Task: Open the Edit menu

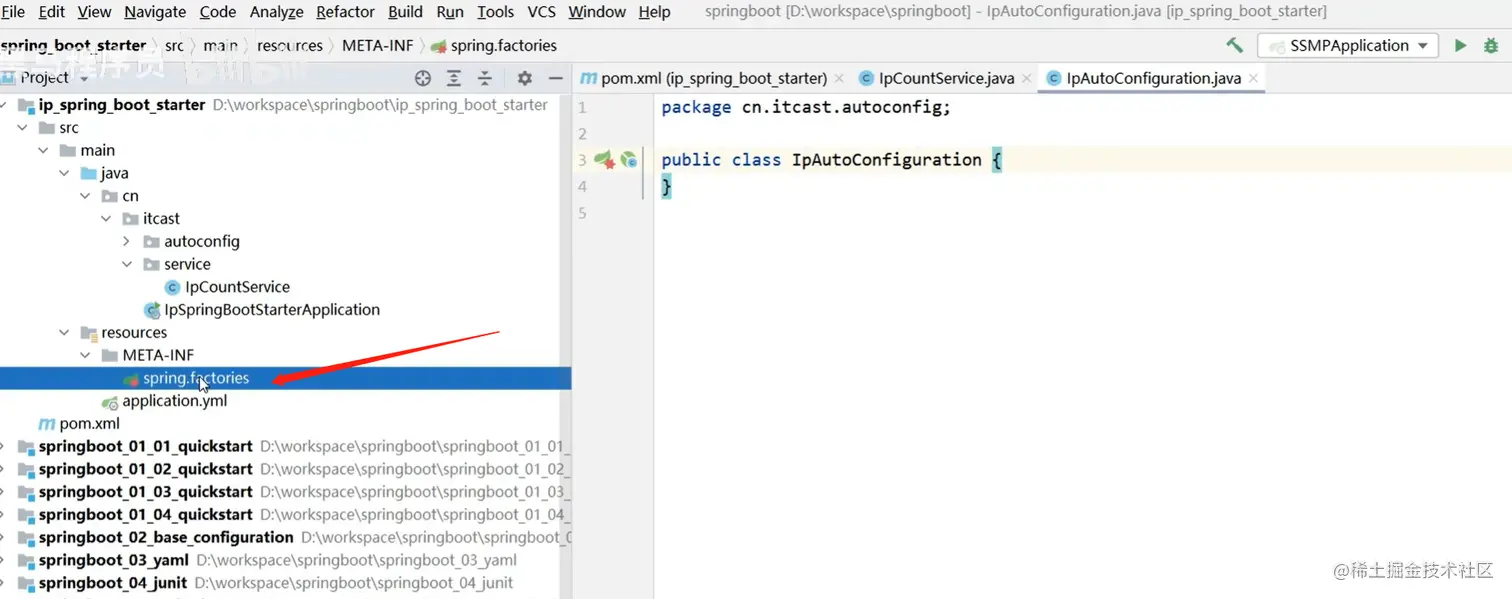Action: tap(51, 12)
